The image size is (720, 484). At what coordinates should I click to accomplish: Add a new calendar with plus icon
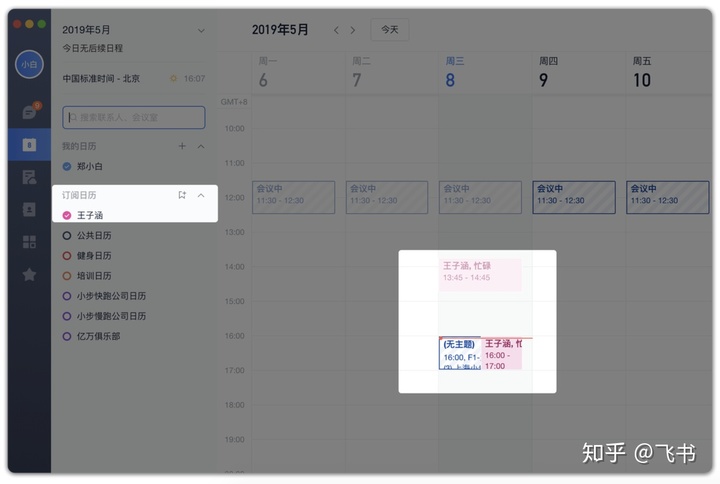[182, 146]
